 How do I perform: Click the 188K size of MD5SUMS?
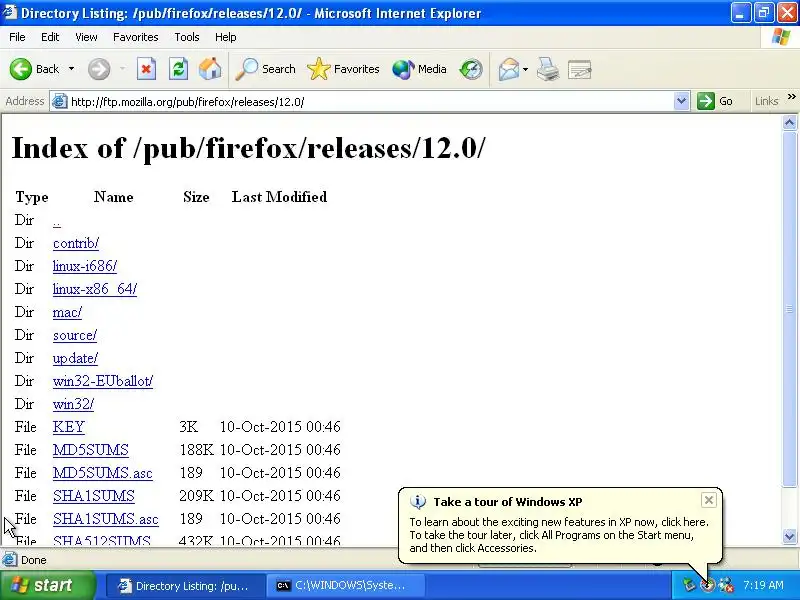point(196,450)
